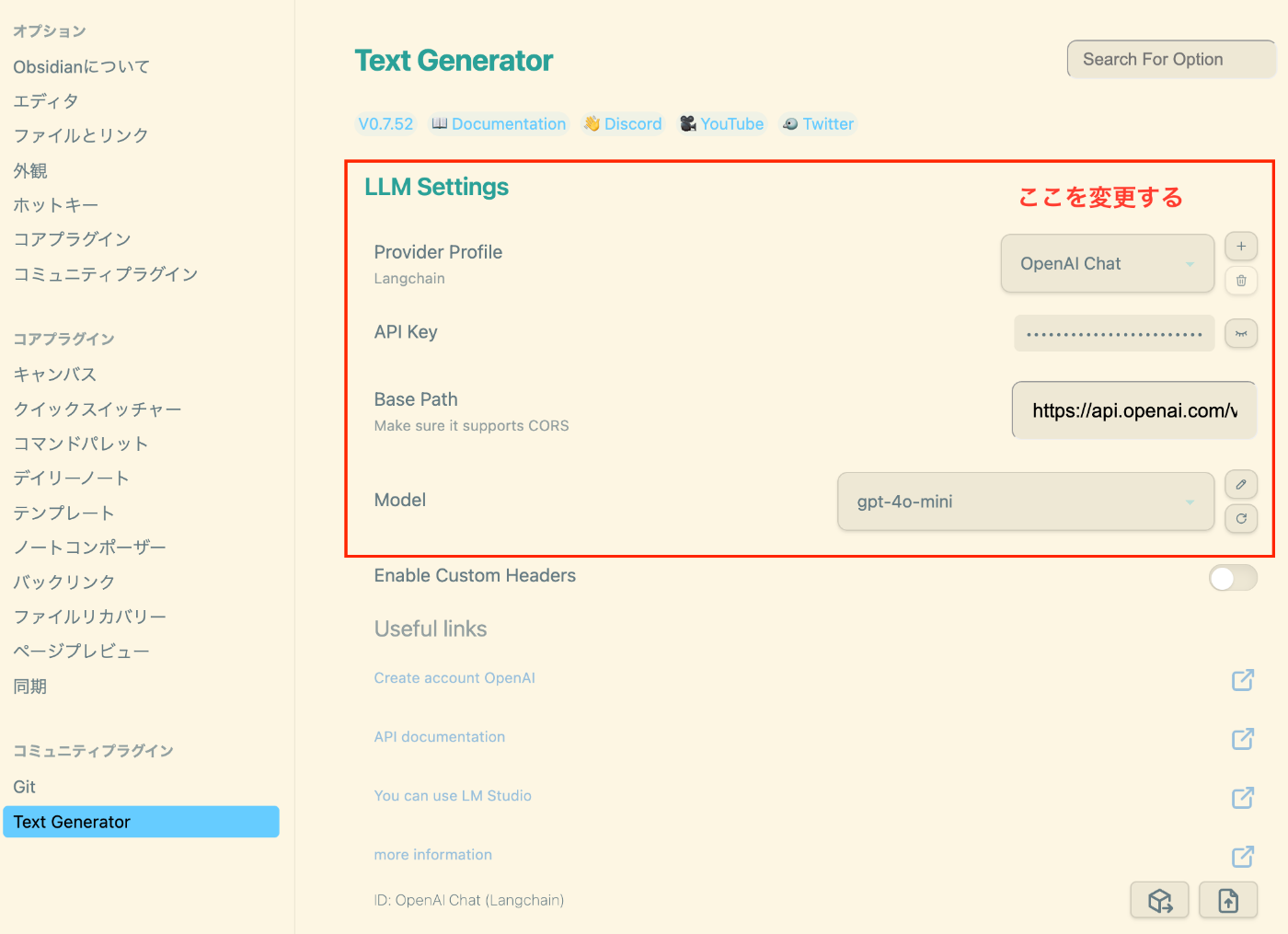Image resolution: width=1288 pixels, height=934 pixels.
Task: Add a new provider profile with plus icon
Action: (1241, 247)
